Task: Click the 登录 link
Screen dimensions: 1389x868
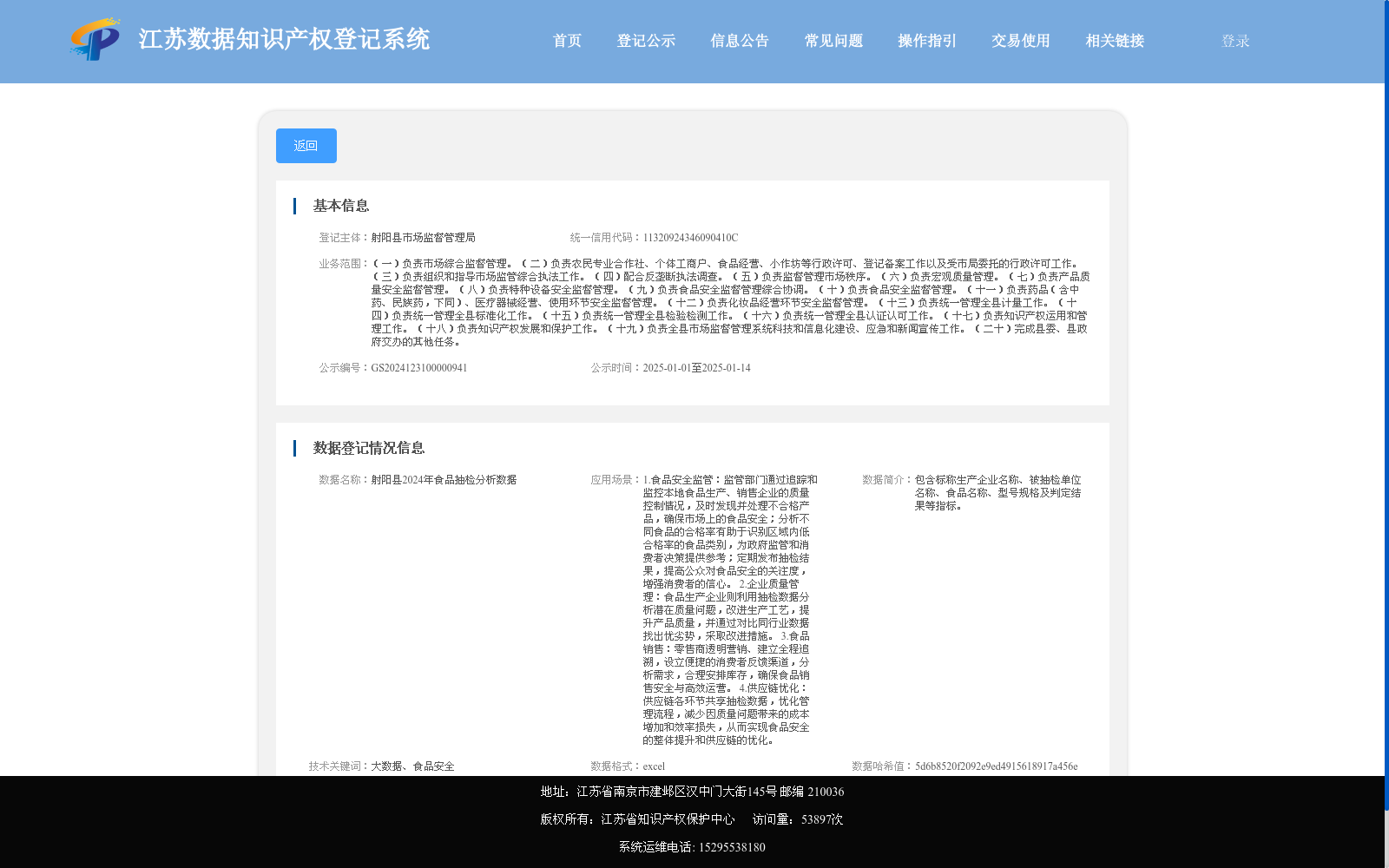Action: click(1235, 41)
